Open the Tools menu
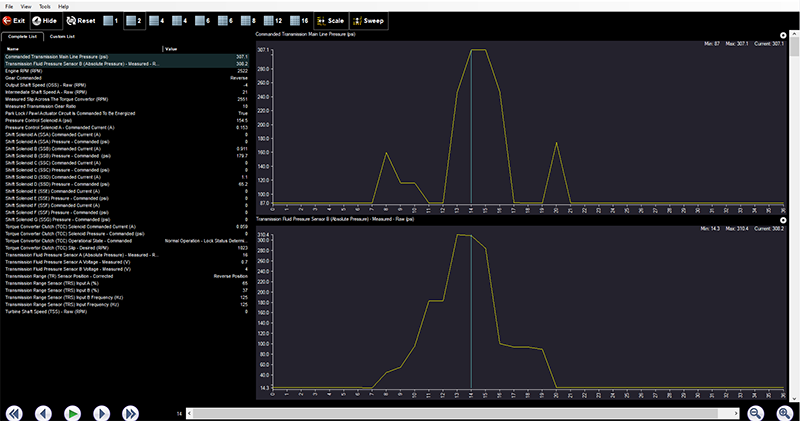Screen dimensions: 800x421 pyautogui.click(x=45, y=6)
